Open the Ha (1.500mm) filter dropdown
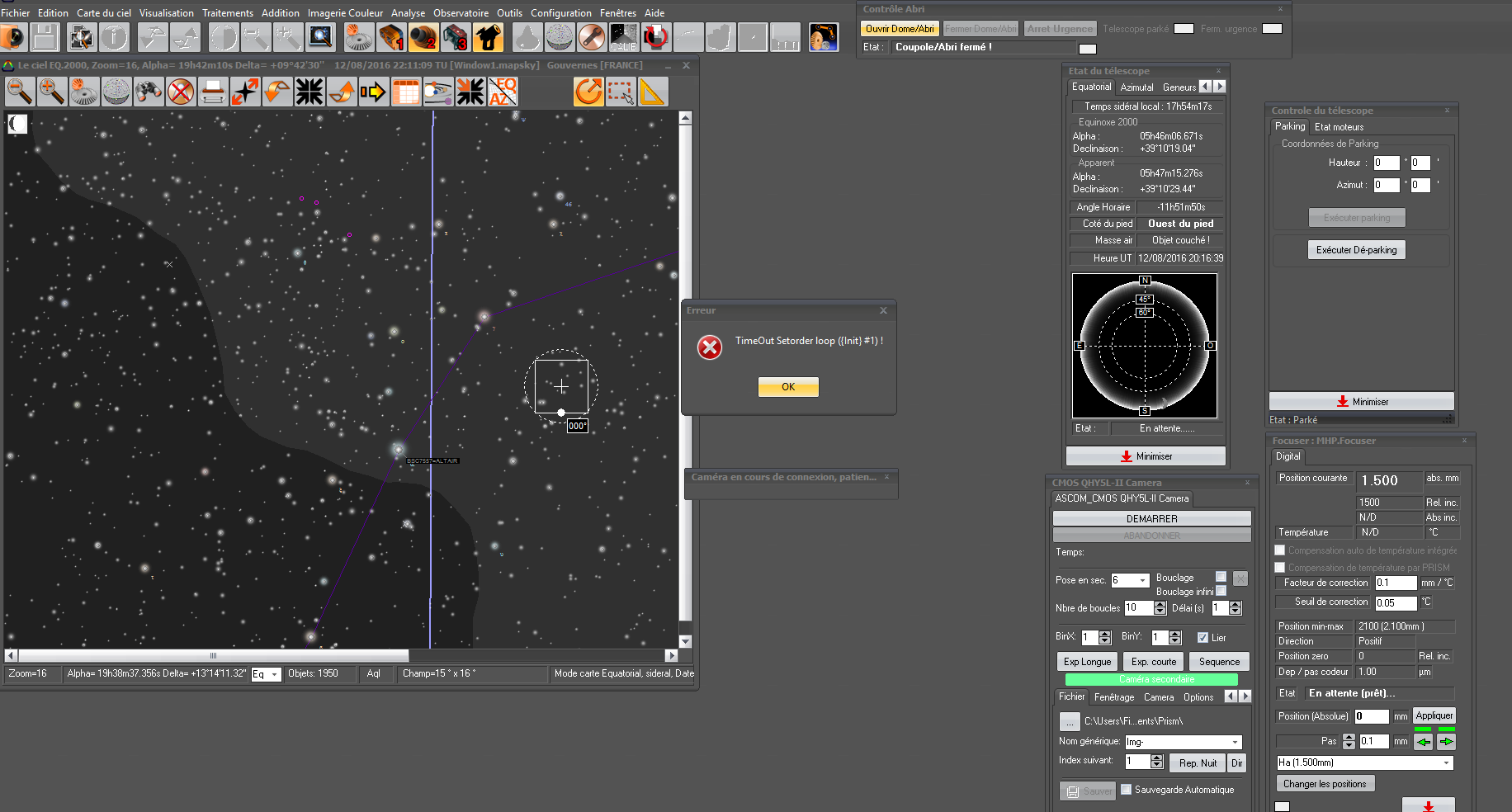 [x=1446, y=762]
